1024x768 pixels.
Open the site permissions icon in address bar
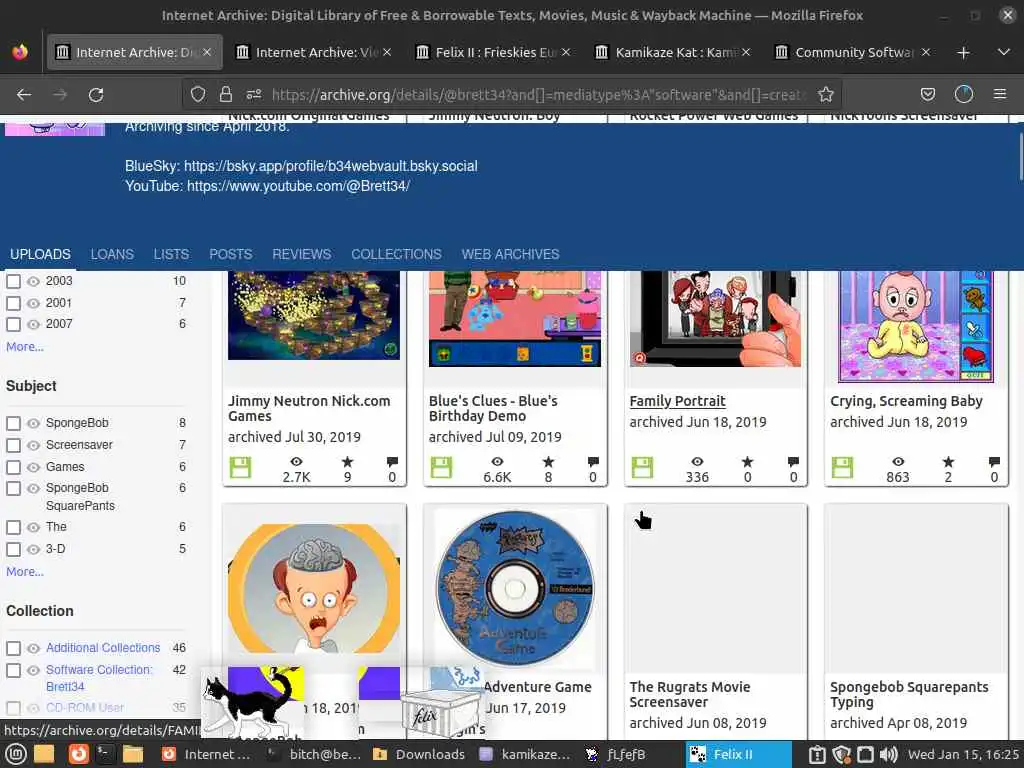(253, 95)
